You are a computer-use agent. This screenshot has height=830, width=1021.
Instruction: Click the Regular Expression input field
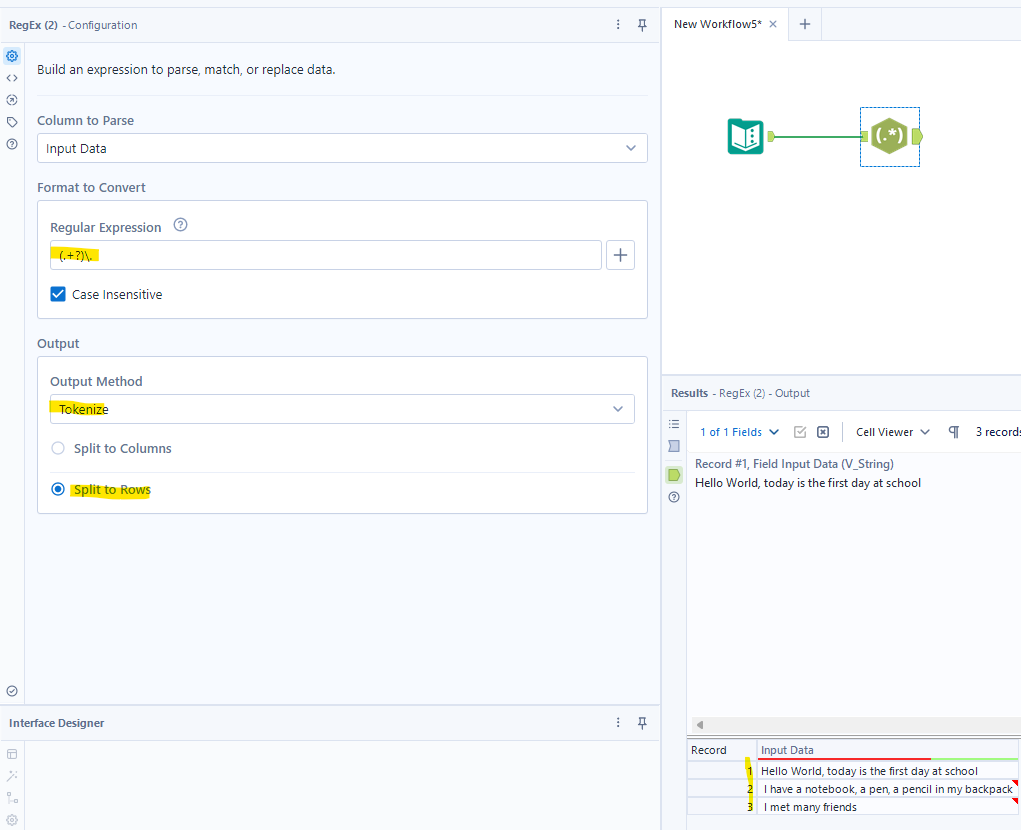point(326,255)
